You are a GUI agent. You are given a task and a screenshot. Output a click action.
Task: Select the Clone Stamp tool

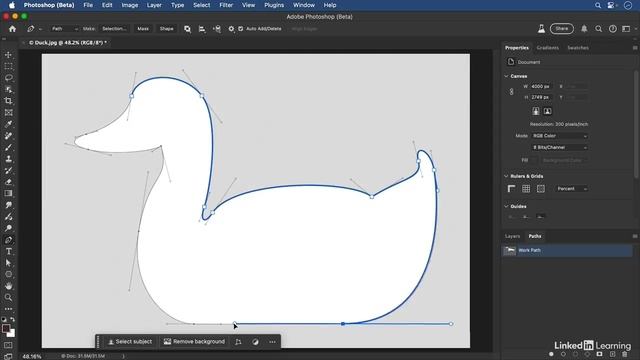(x=8, y=159)
